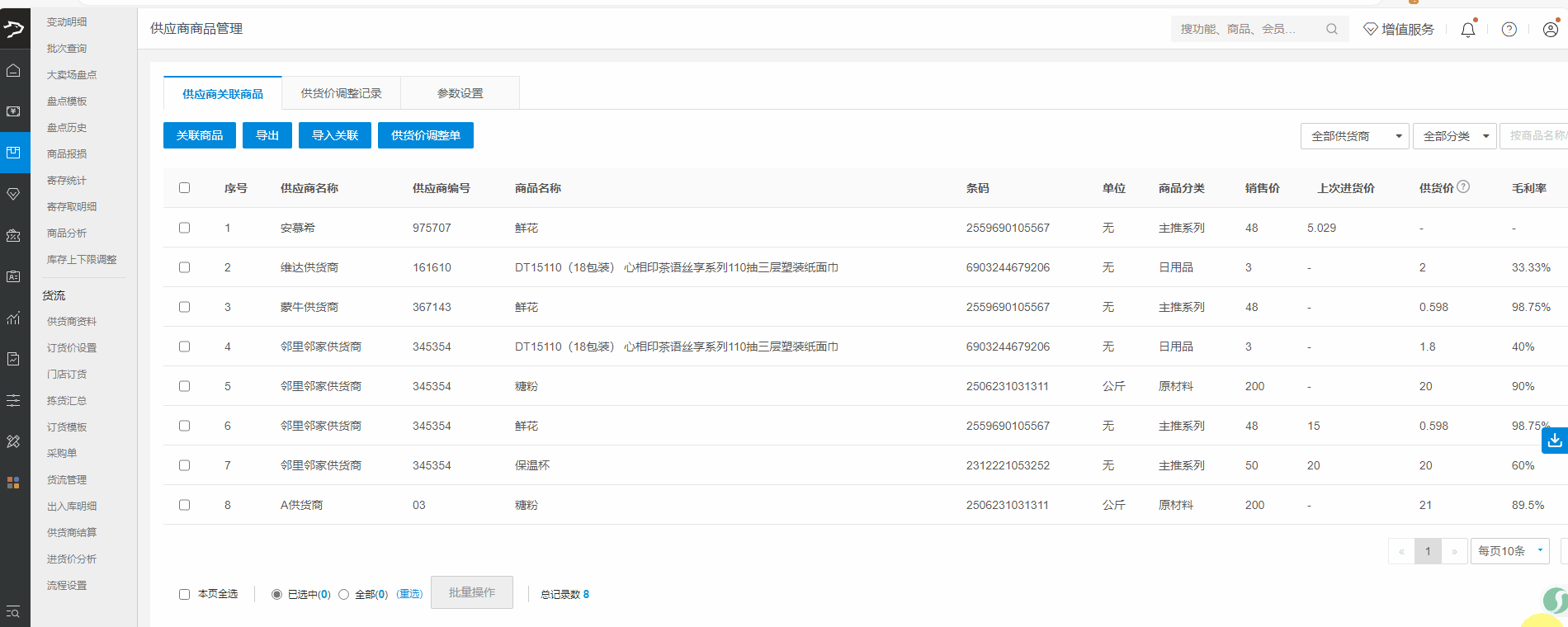Open the diamond marketing icon in the left rail
1568x627 pixels.
(13, 194)
